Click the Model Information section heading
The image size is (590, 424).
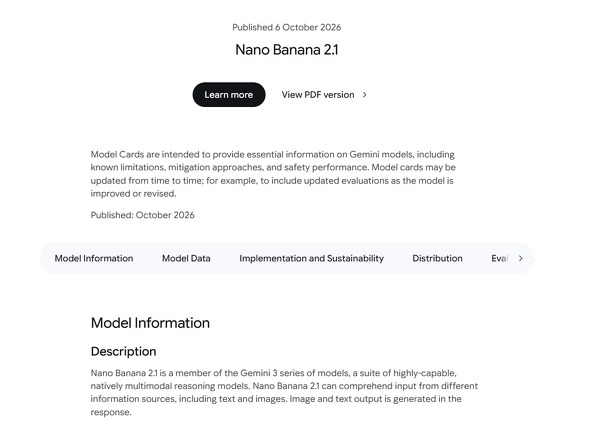[150, 323]
